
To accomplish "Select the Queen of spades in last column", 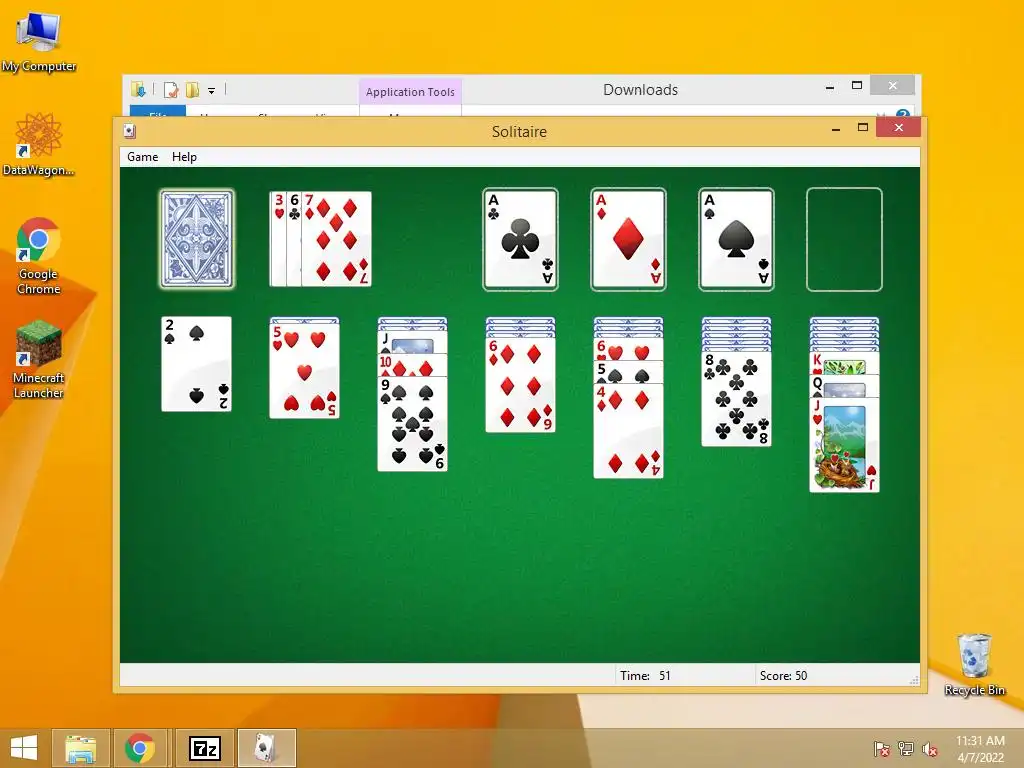I will point(844,387).
